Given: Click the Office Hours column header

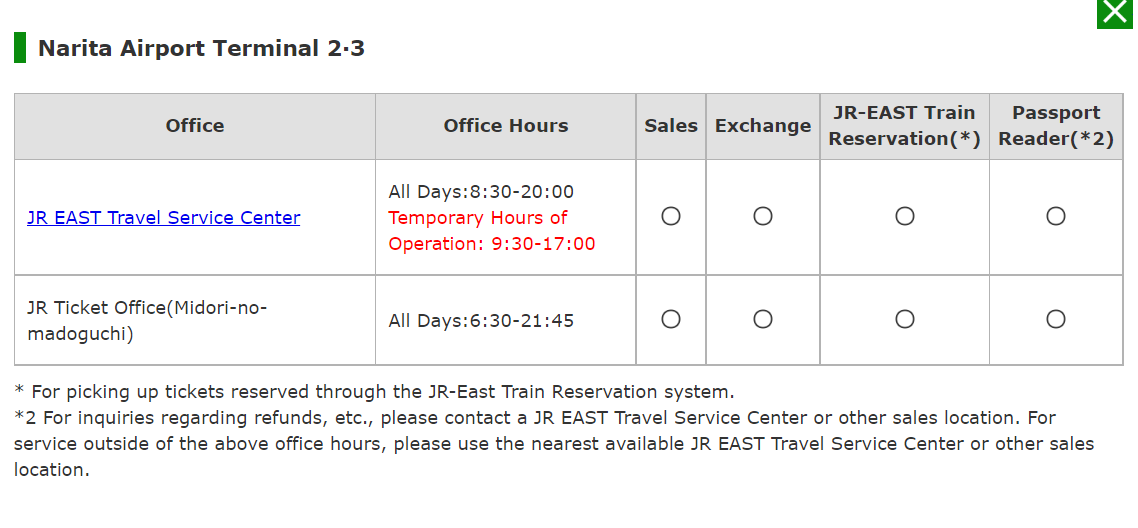Looking at the screenshot, I should tap(506, 126).
